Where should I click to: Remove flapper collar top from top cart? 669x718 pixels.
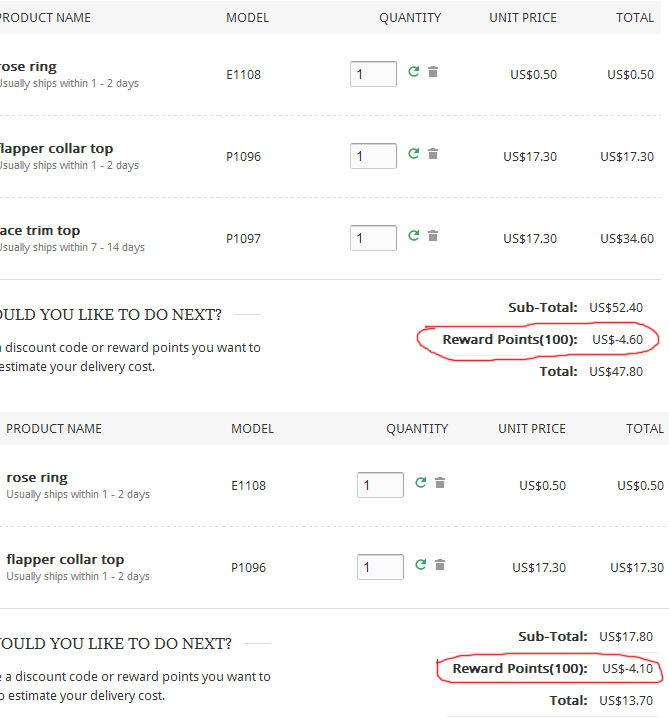tap(433, 153)
